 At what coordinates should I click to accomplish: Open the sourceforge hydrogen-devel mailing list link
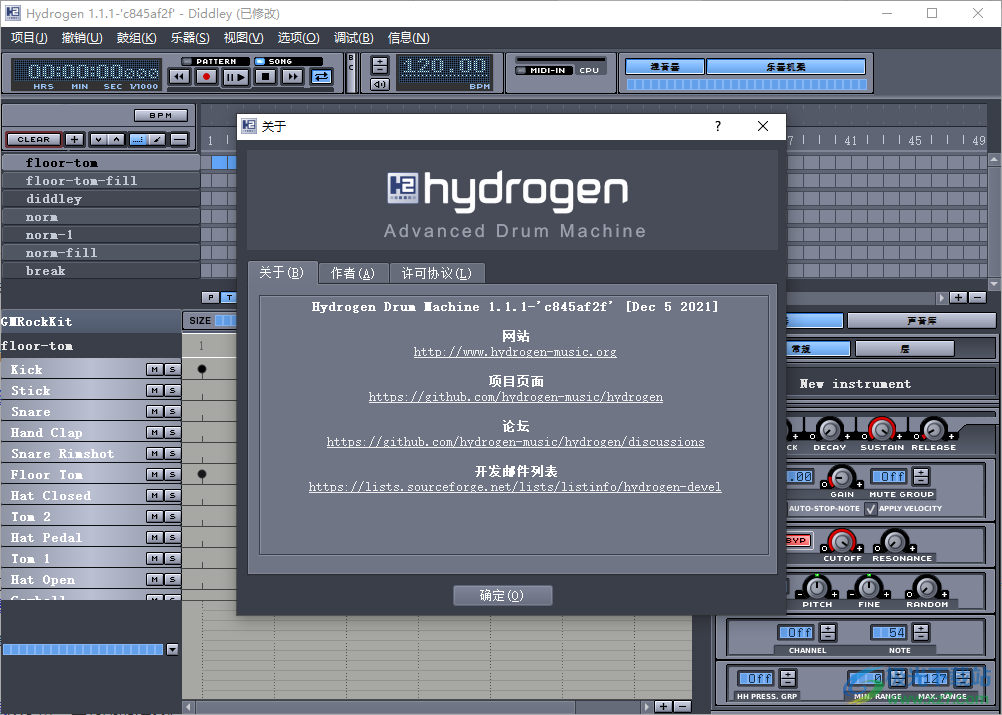point(515,487)
